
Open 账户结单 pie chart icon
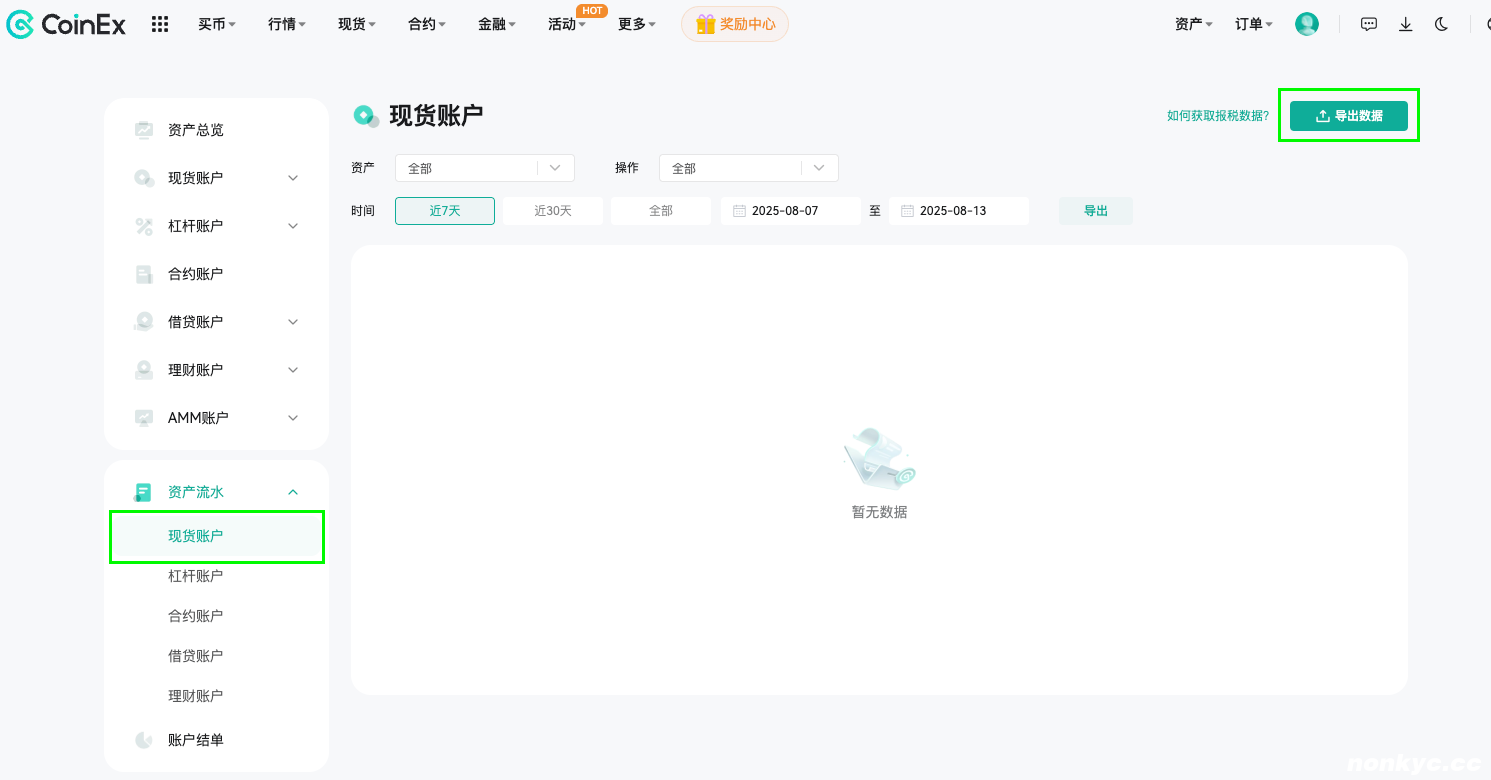[144, 740]
